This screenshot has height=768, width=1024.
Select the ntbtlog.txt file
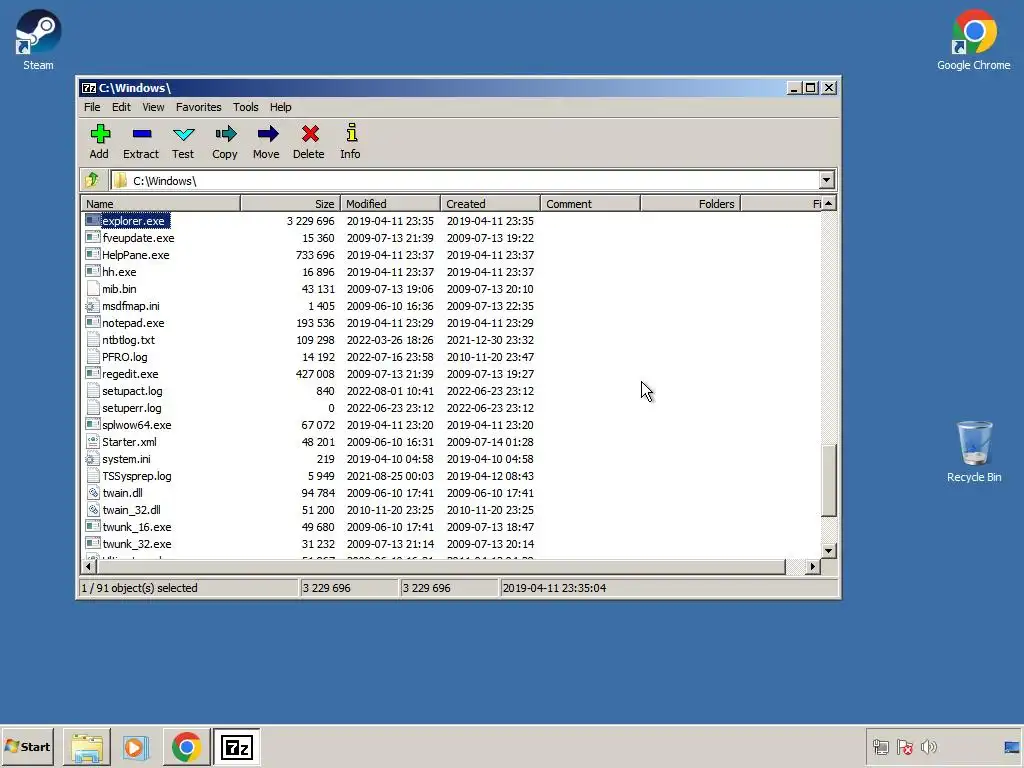pos(128,340)
